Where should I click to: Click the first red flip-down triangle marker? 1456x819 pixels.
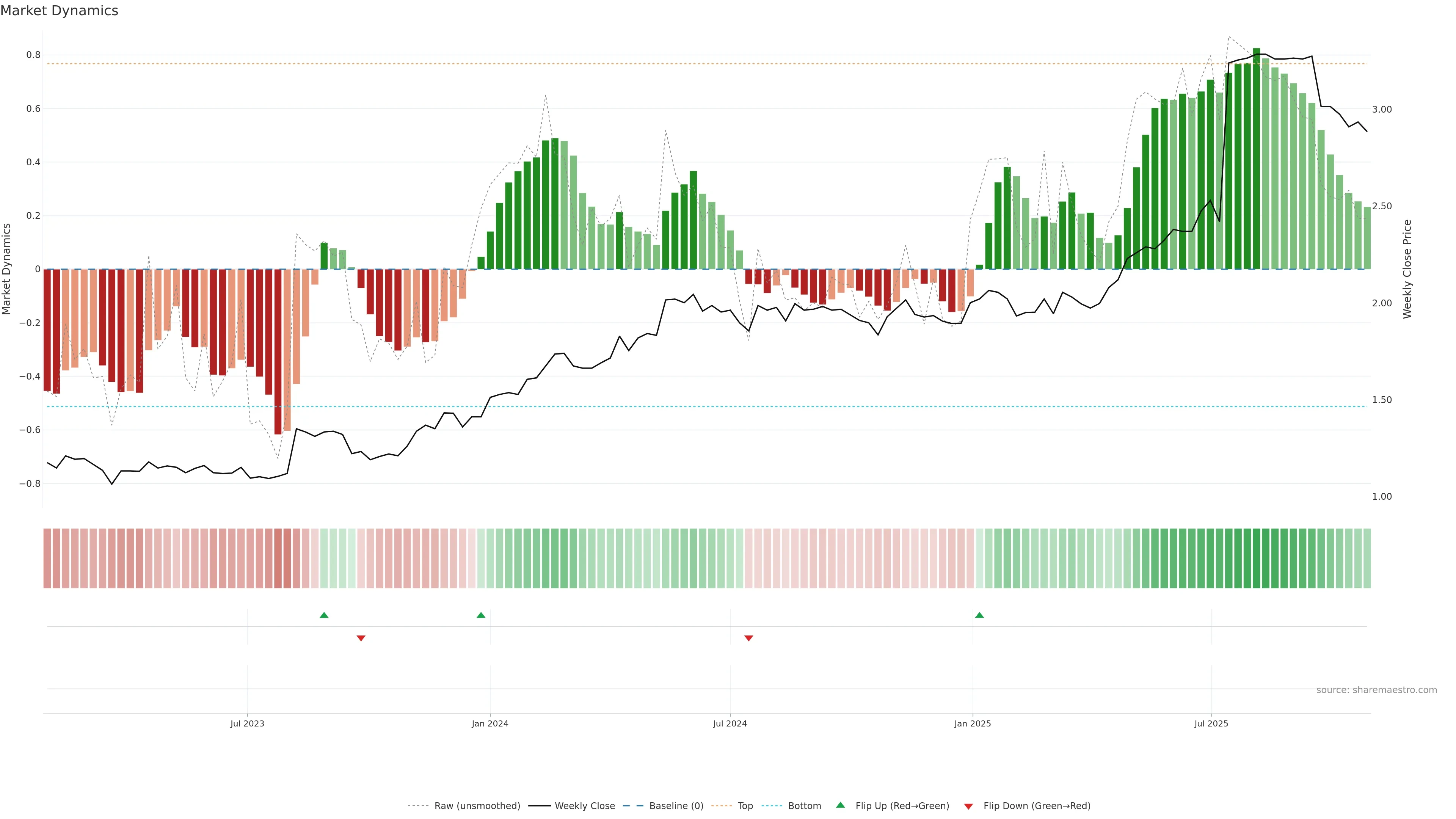[x=361, y=638]
